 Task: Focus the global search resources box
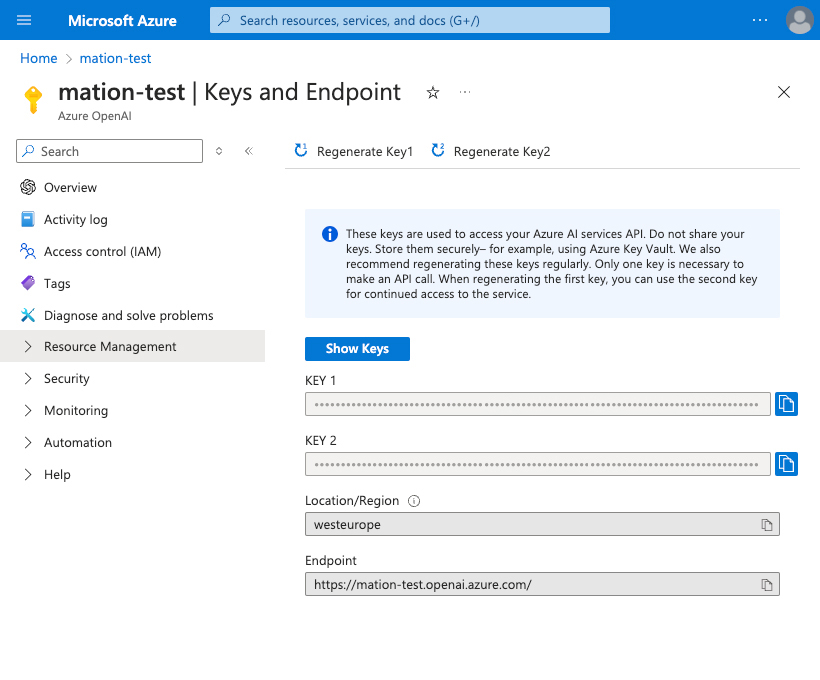point(409,20)
